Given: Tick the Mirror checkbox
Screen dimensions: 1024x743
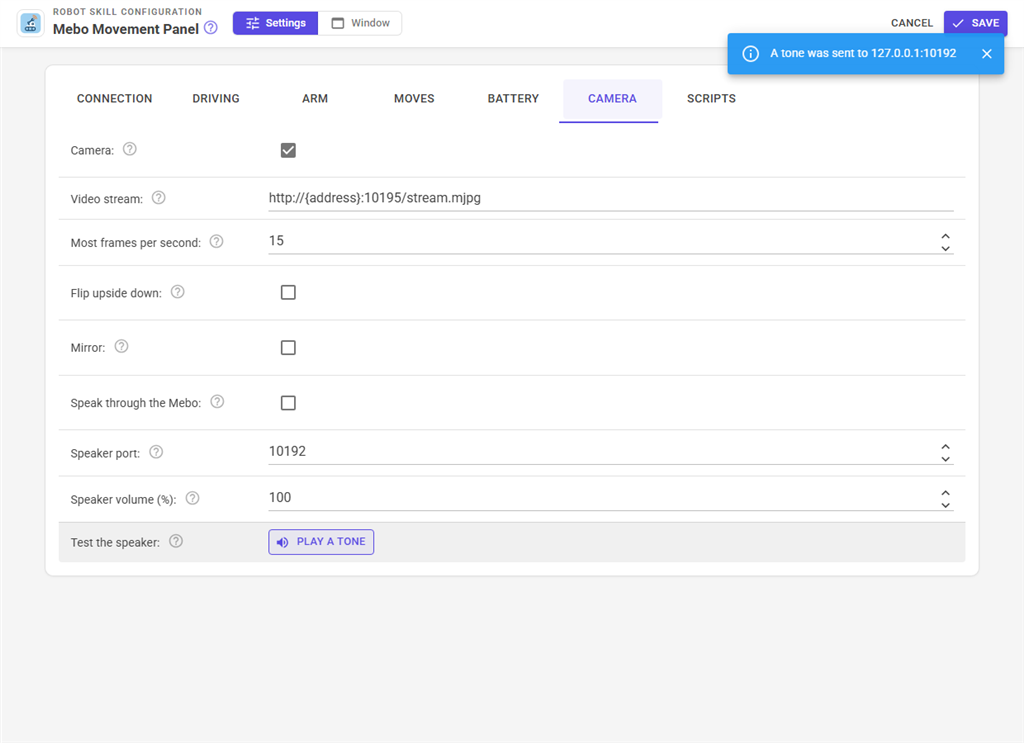Looking at the screenshot, I should click(288, 347).
